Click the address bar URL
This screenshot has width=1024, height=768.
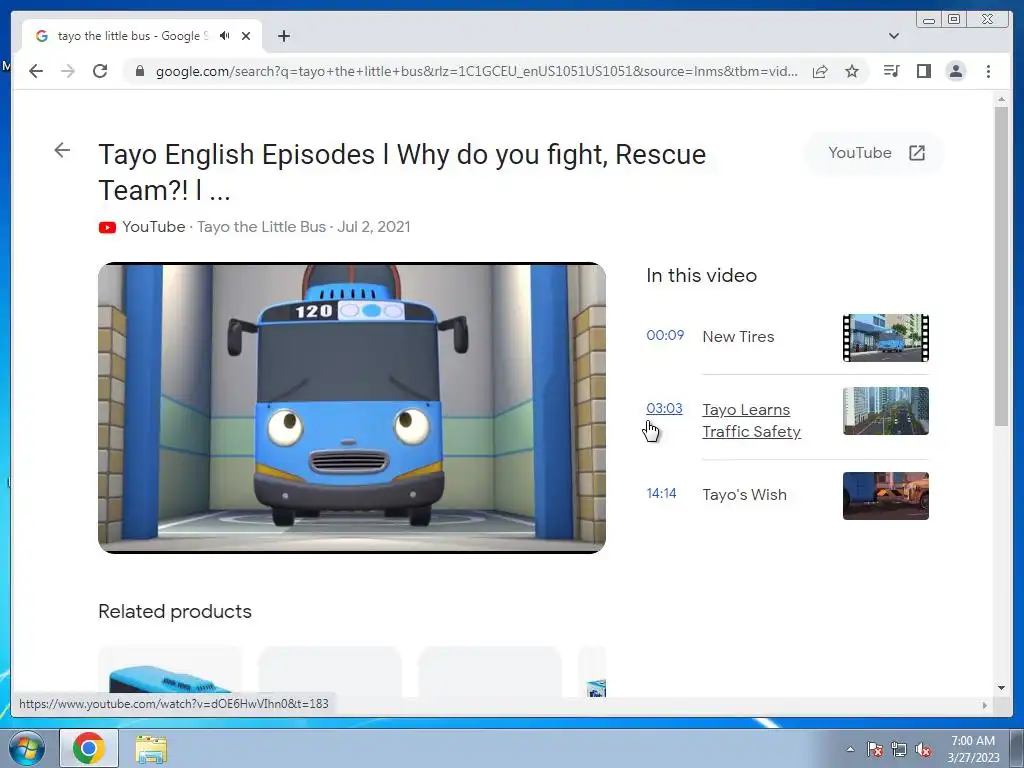click(x=476, y=71)
